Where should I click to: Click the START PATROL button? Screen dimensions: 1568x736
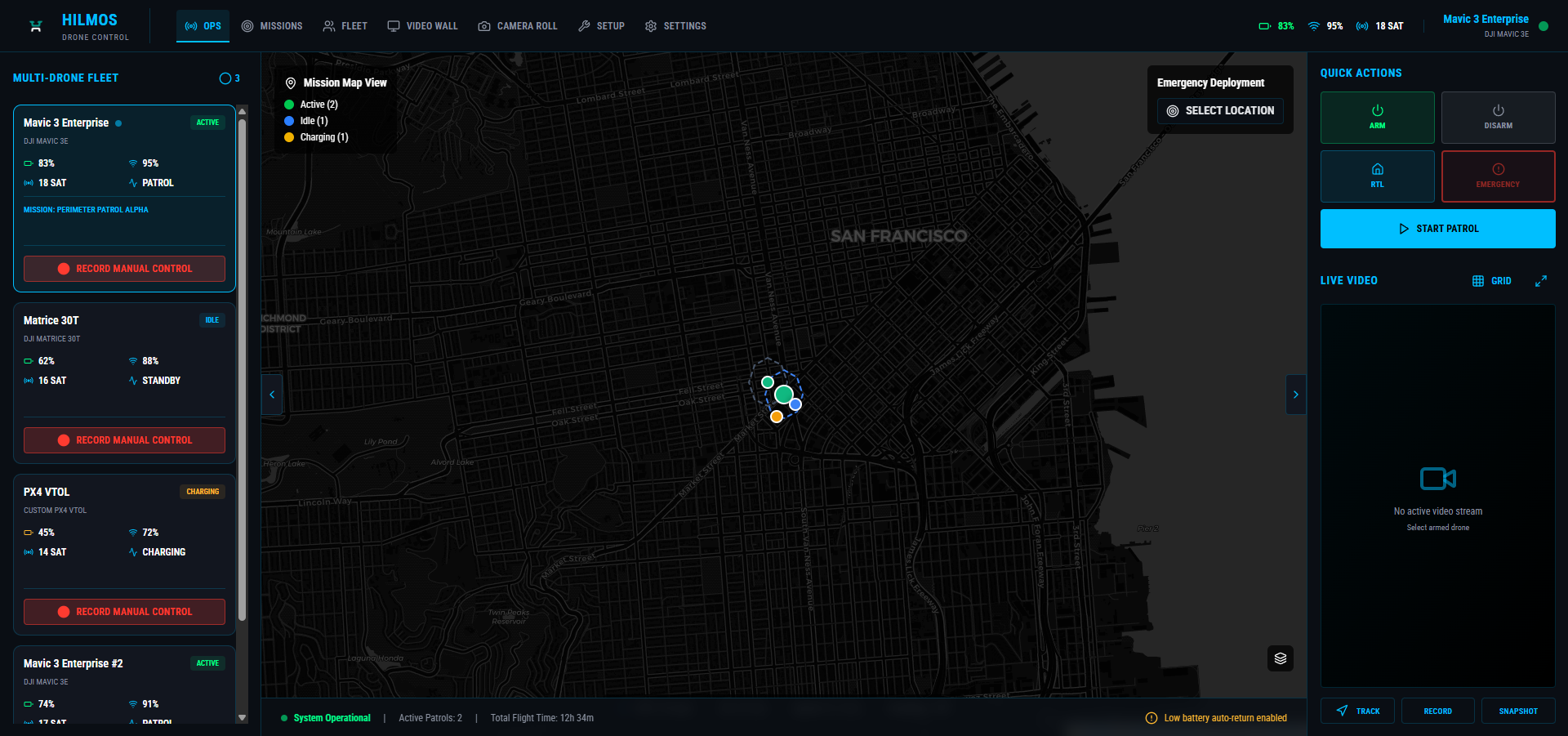pos(1437,229)
